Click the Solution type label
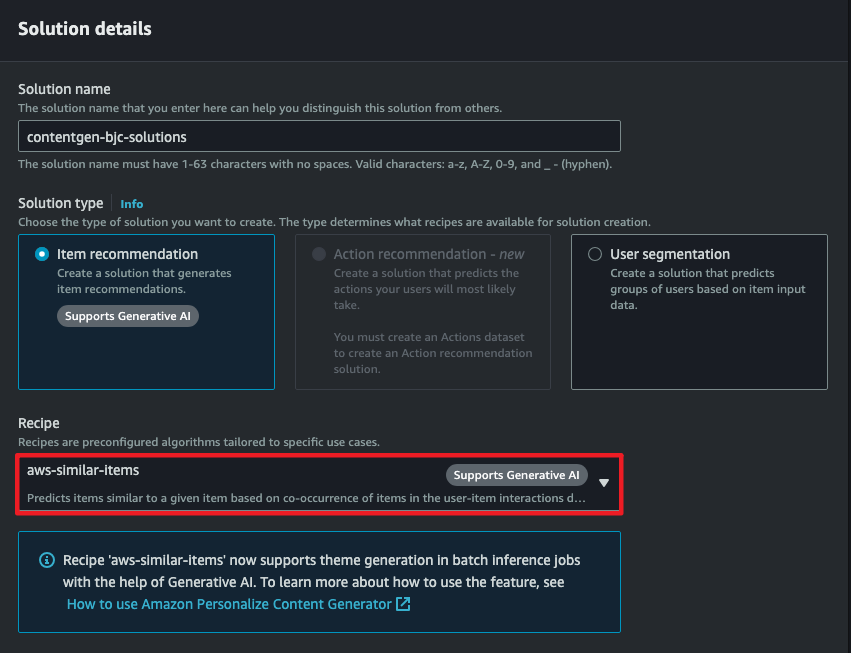Image resolution: width=851 pixels, height=653 pixels. tap(61, 204)
